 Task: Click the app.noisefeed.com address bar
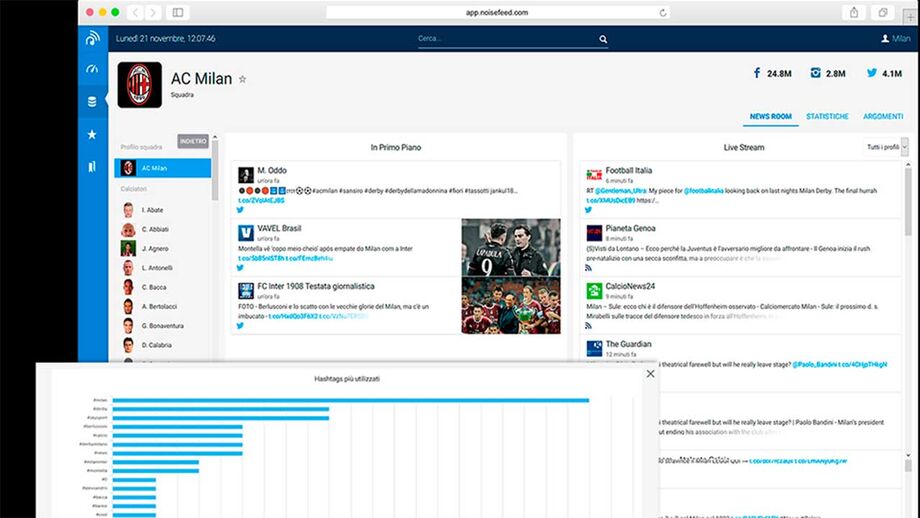click(x=498, y=12)
